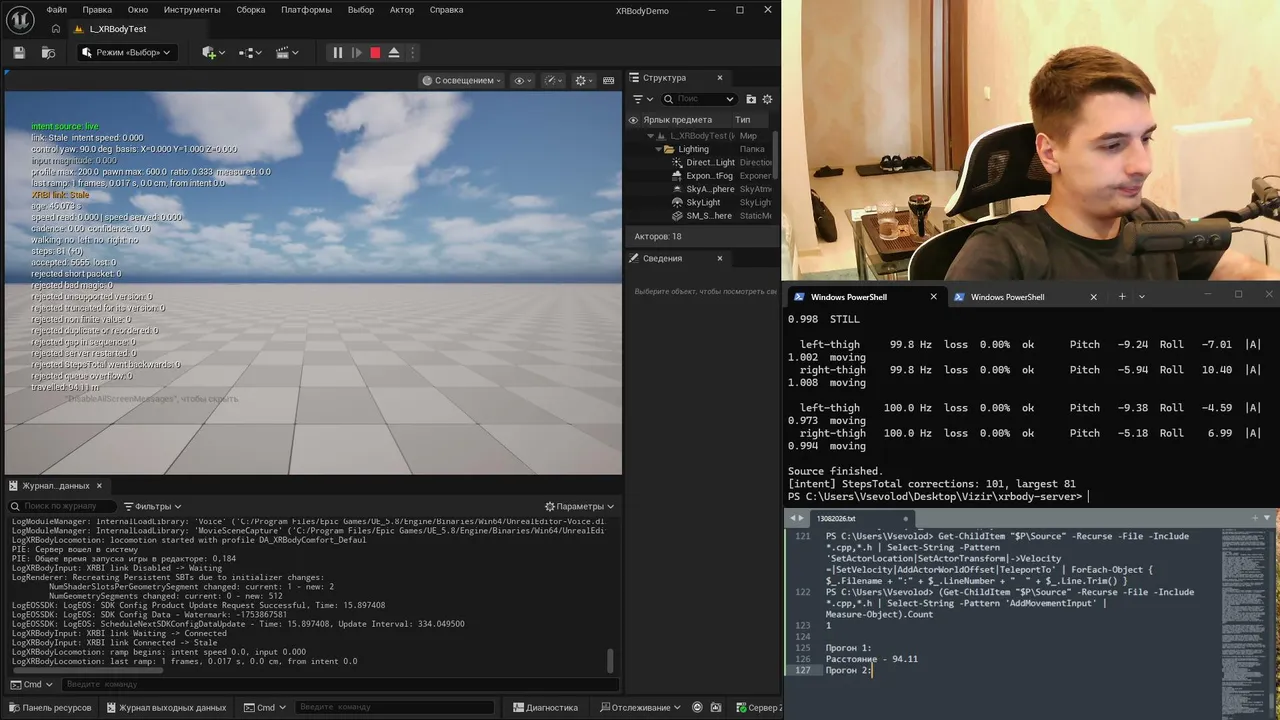Close the output log «Журнал...данных» tab
The image size is (1280, 720).
[99, 486]
